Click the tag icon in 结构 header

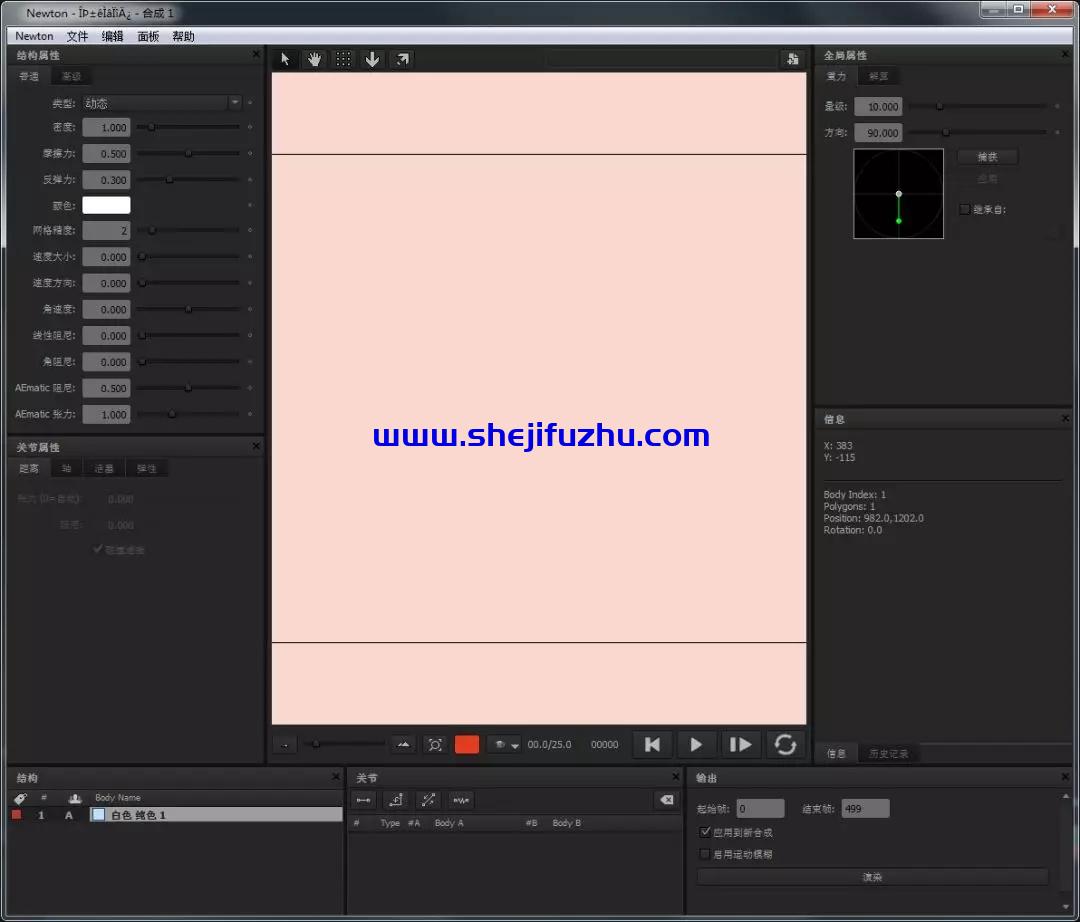(x=20, y=798)
